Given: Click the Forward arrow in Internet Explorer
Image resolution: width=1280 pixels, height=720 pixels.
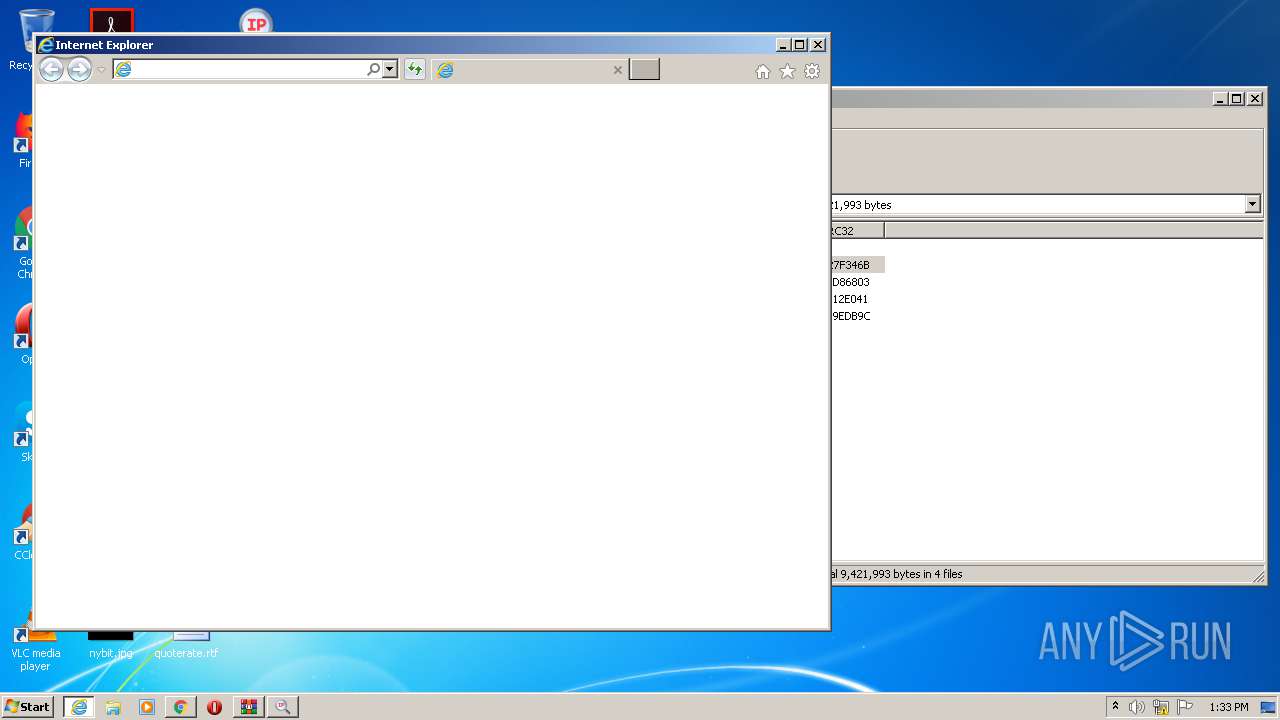Looking at the screenshot, I should tap(79, 69).
